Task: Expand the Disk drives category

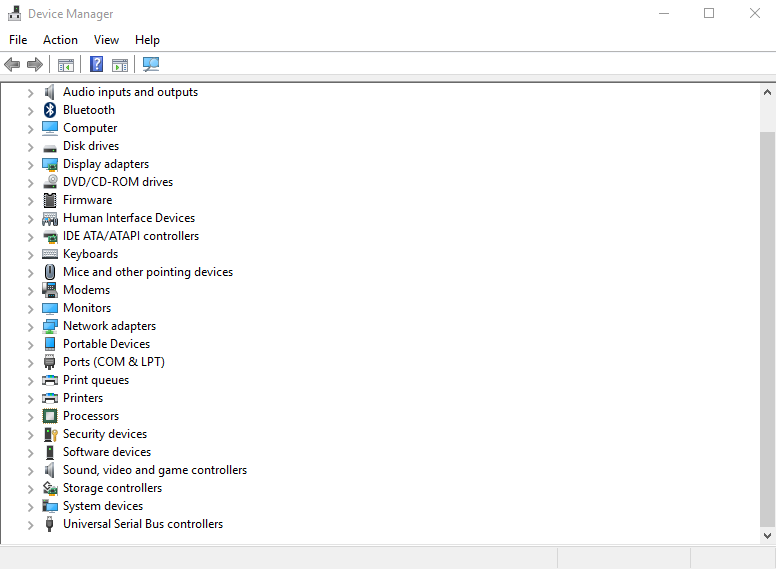Action: click(x=30, y=146)
